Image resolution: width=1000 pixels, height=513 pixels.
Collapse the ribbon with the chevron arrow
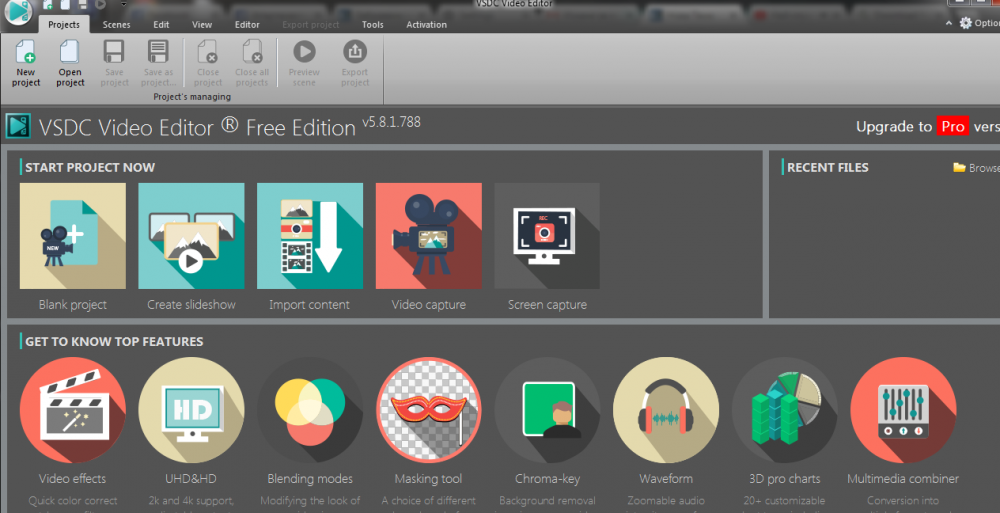pyautogui.click(x=949, y=23)
